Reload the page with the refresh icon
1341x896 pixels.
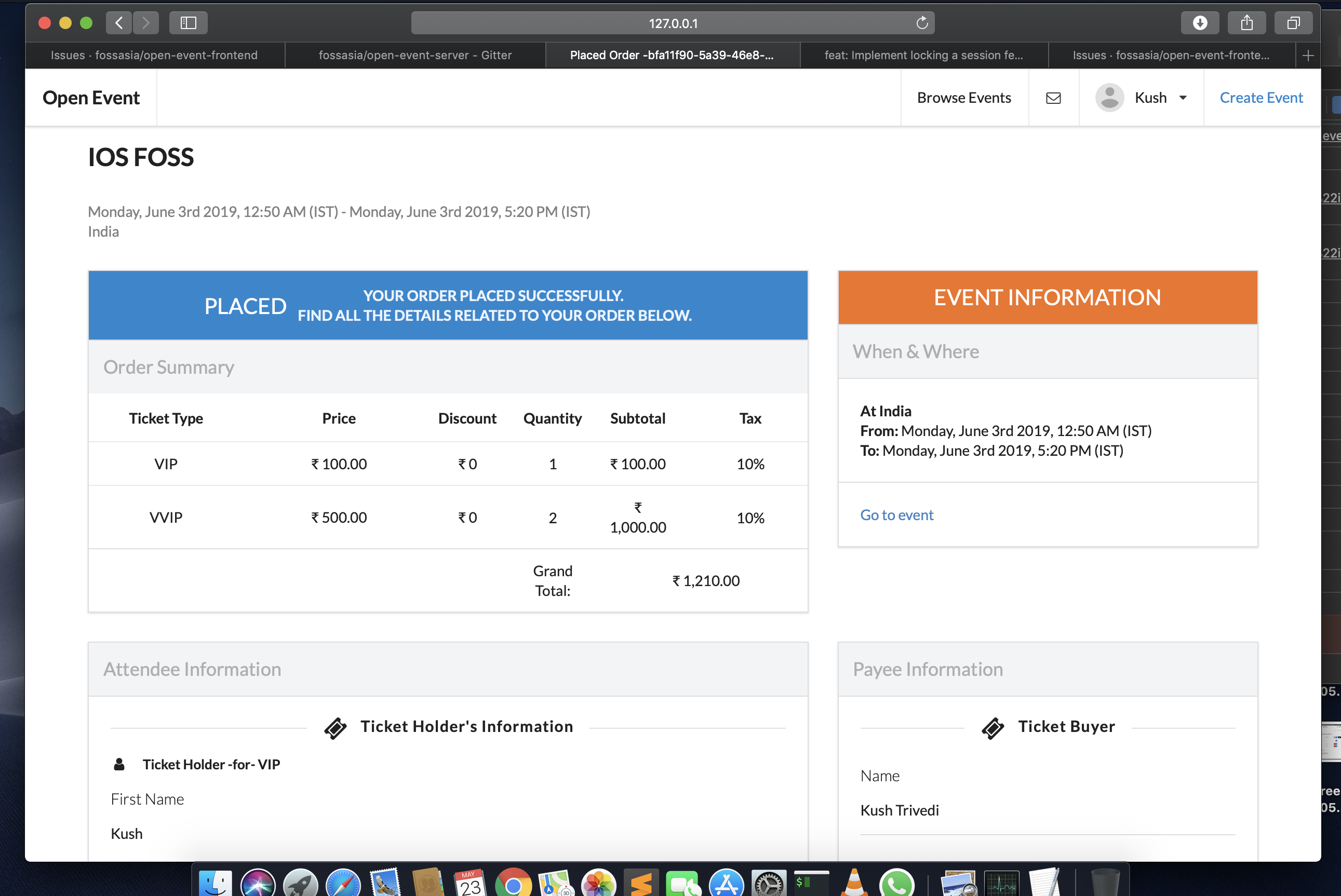coord(921,23)
